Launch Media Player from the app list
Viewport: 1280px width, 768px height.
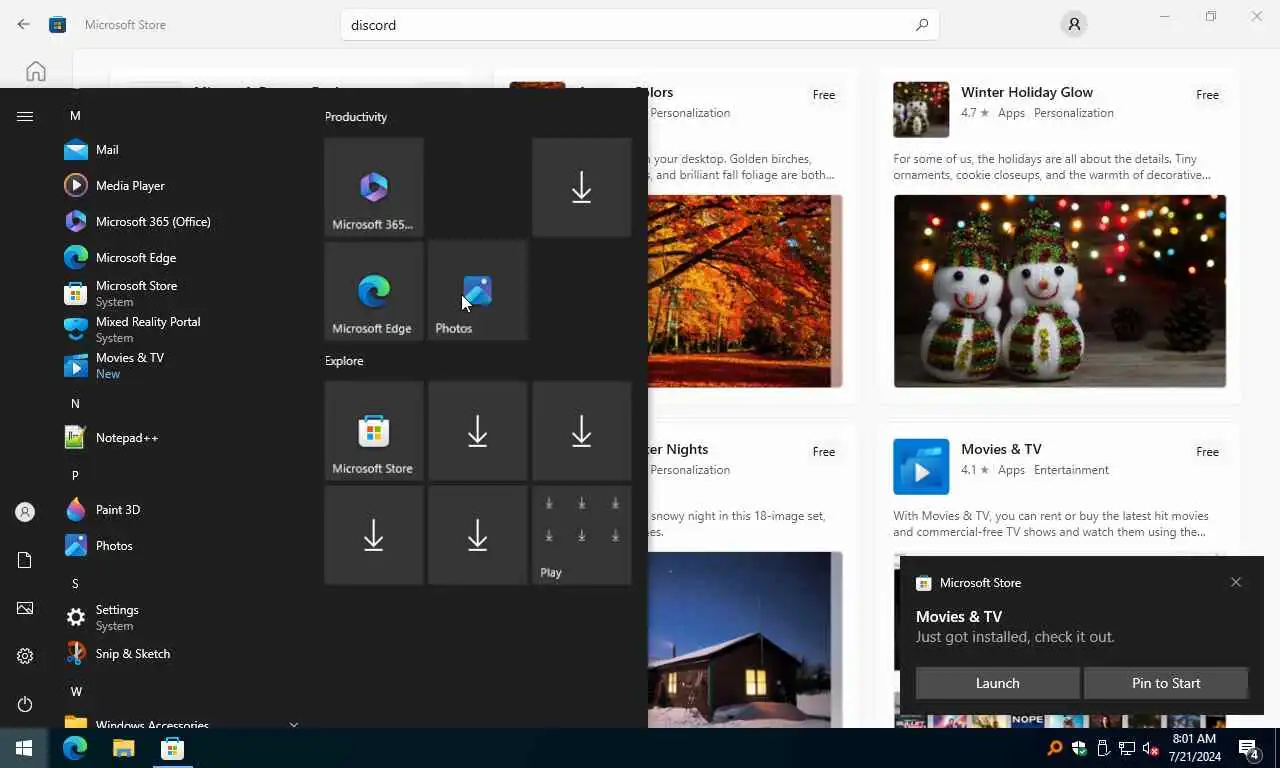180,186
